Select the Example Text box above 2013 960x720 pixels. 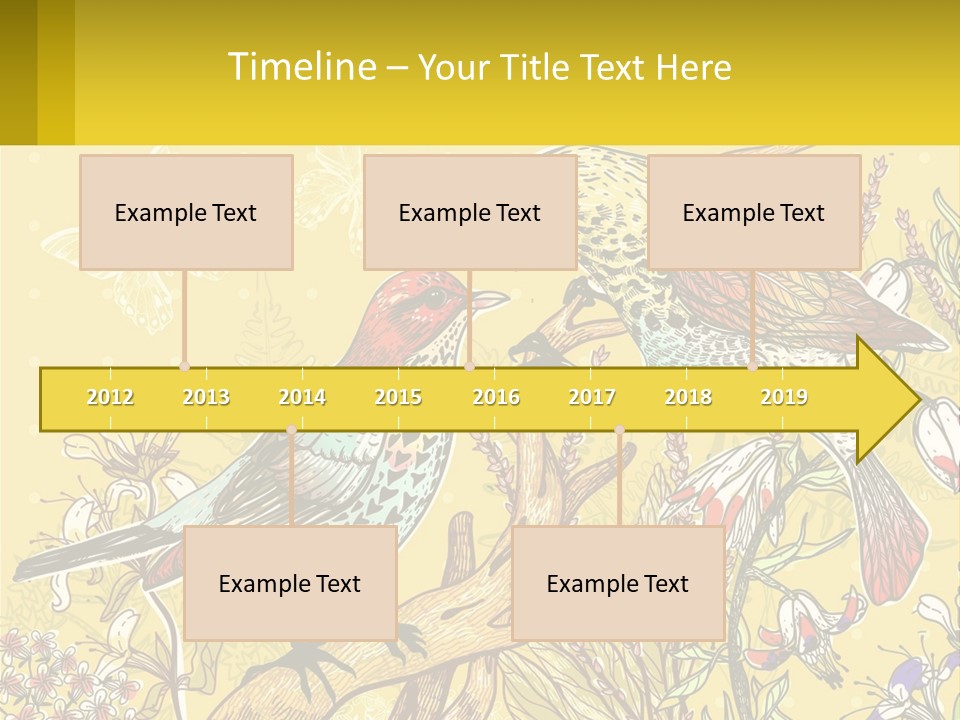[x=186, y=212]
